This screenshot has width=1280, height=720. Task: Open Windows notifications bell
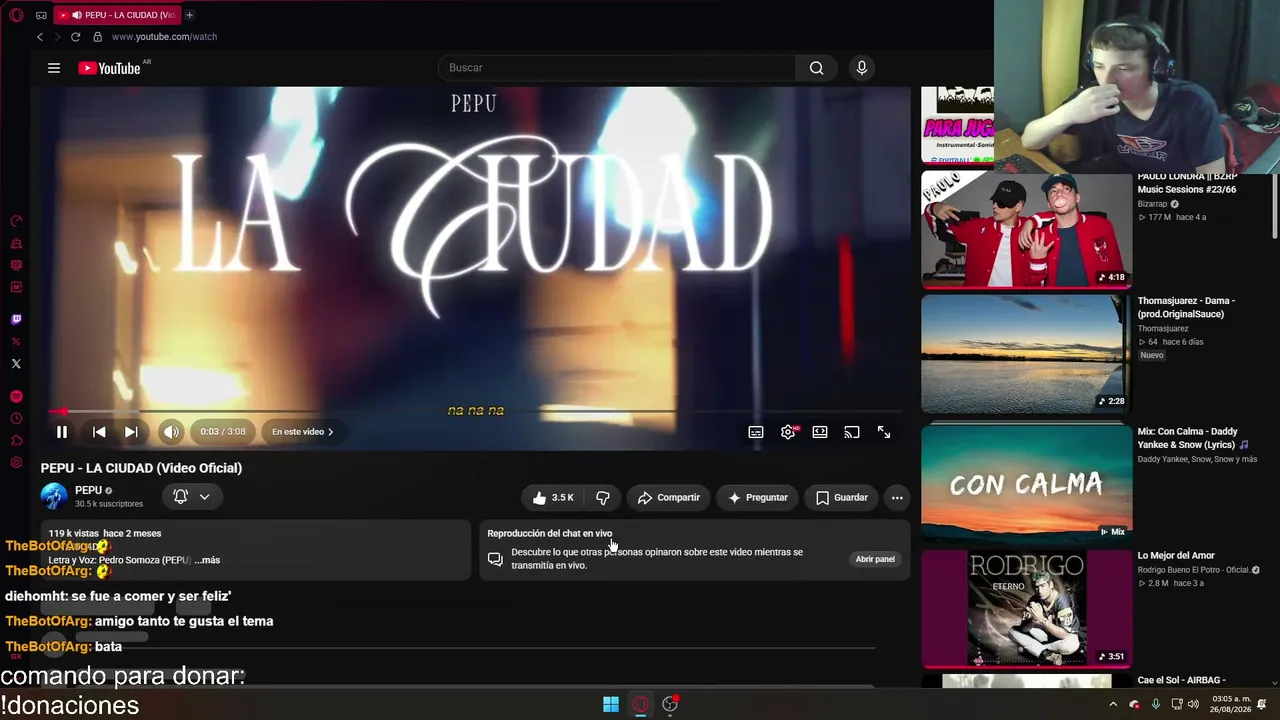click(x=1262, y=705)
